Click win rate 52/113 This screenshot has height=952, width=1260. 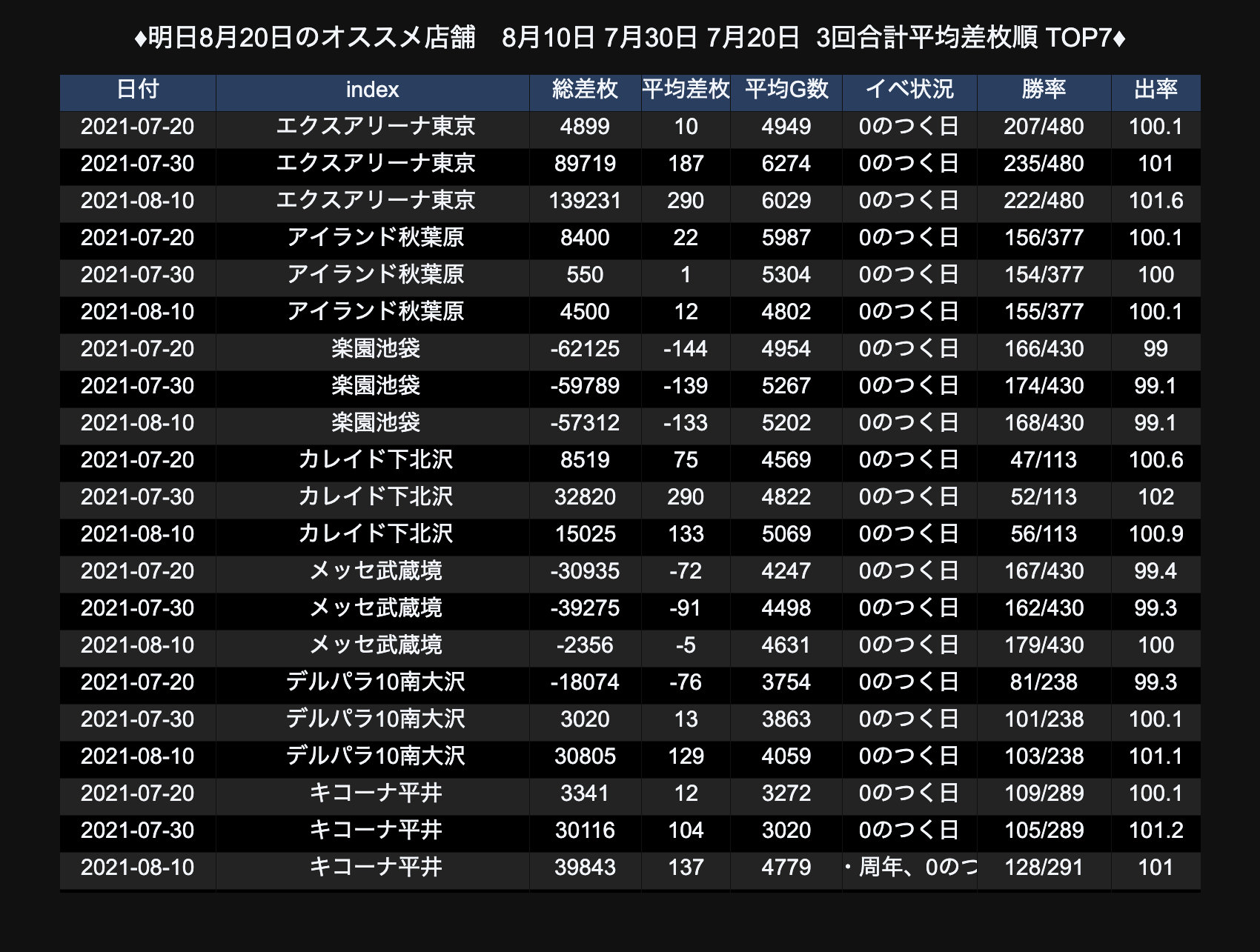1044,497
